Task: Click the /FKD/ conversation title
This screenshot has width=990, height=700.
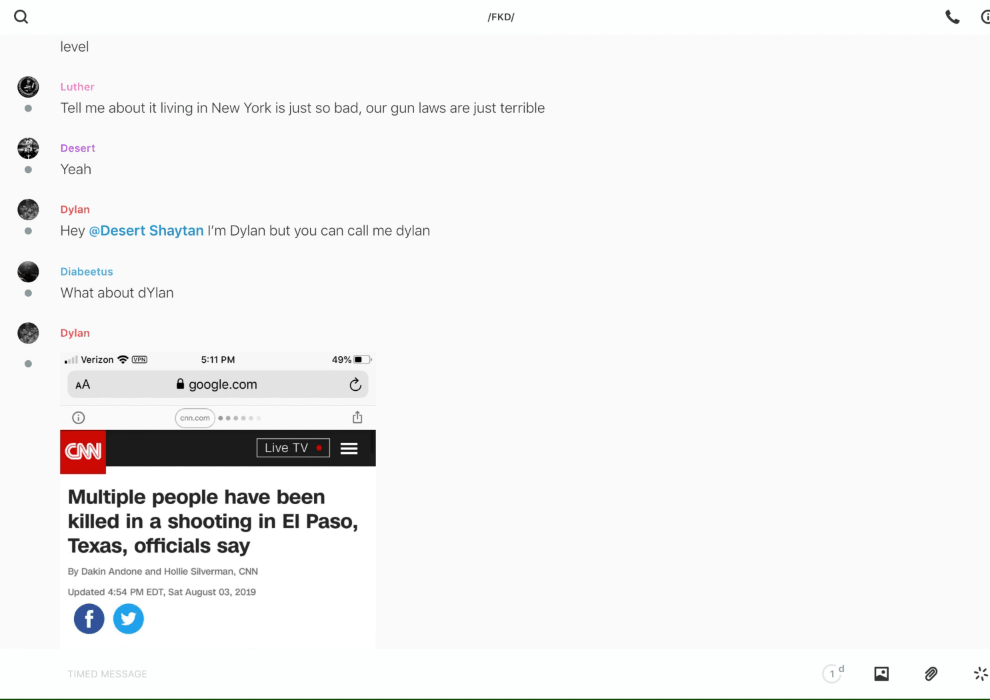Action: tap(501, 17)
